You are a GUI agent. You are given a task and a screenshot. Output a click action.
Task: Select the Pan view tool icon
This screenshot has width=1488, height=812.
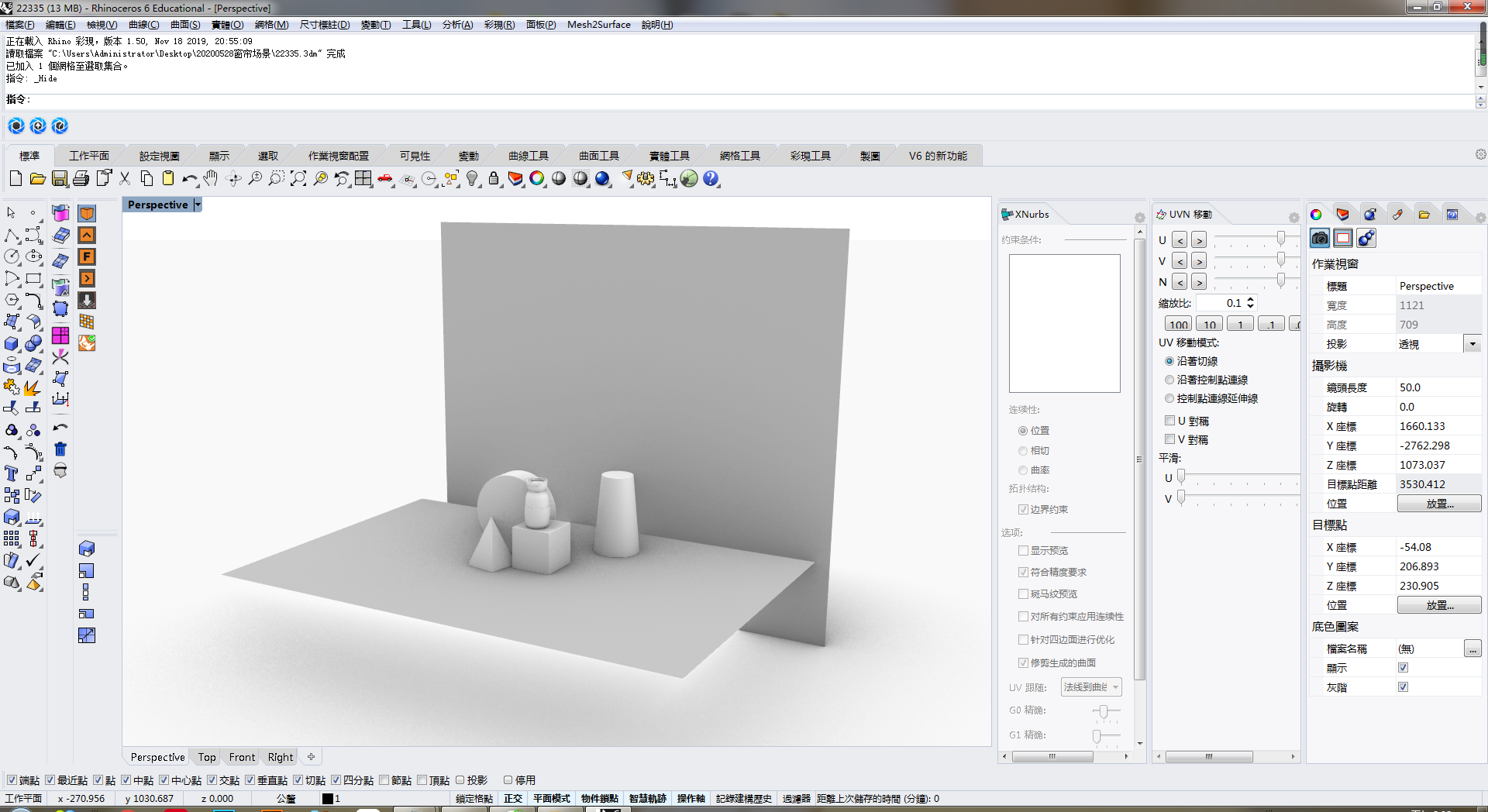tap(209, 178)
